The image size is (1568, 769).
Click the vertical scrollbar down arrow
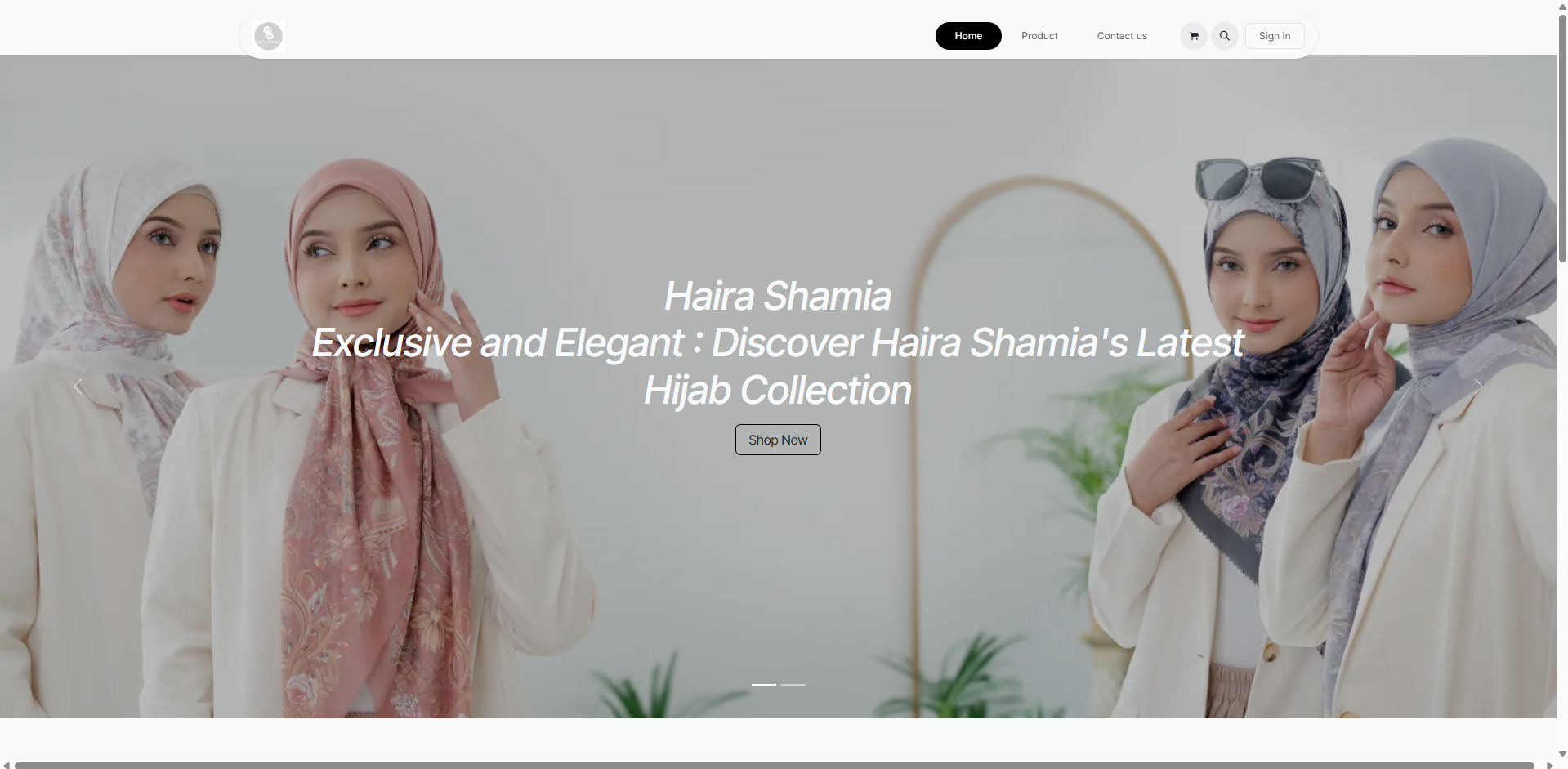1562,754
